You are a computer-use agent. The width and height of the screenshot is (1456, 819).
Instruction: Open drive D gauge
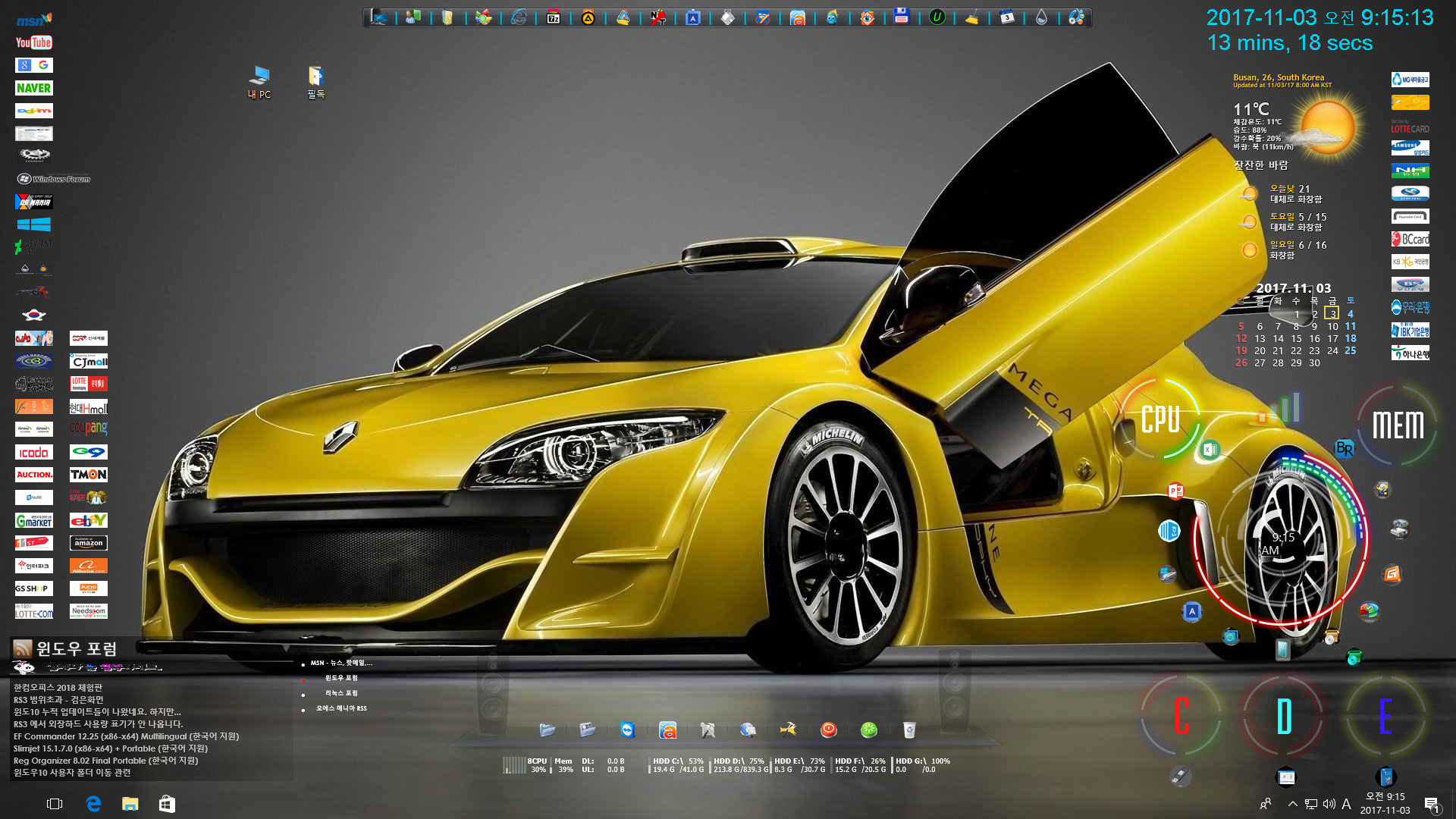(x=1284, y=716)
